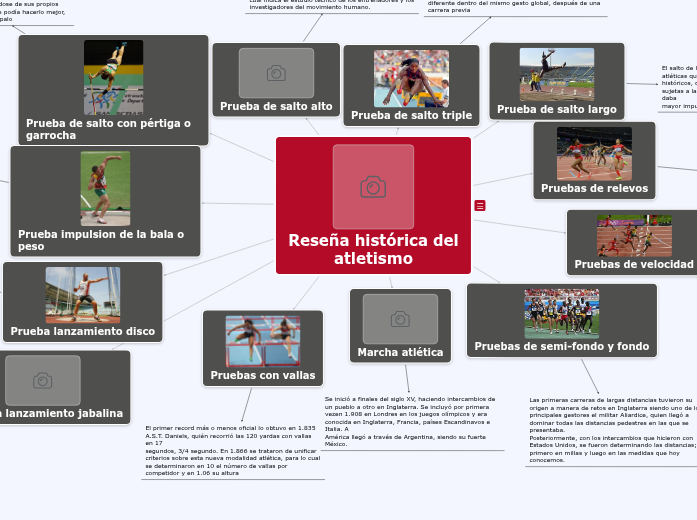Click the hurdles record description paragraph
The width and height of the screenshot is (697, 520).
232,450
